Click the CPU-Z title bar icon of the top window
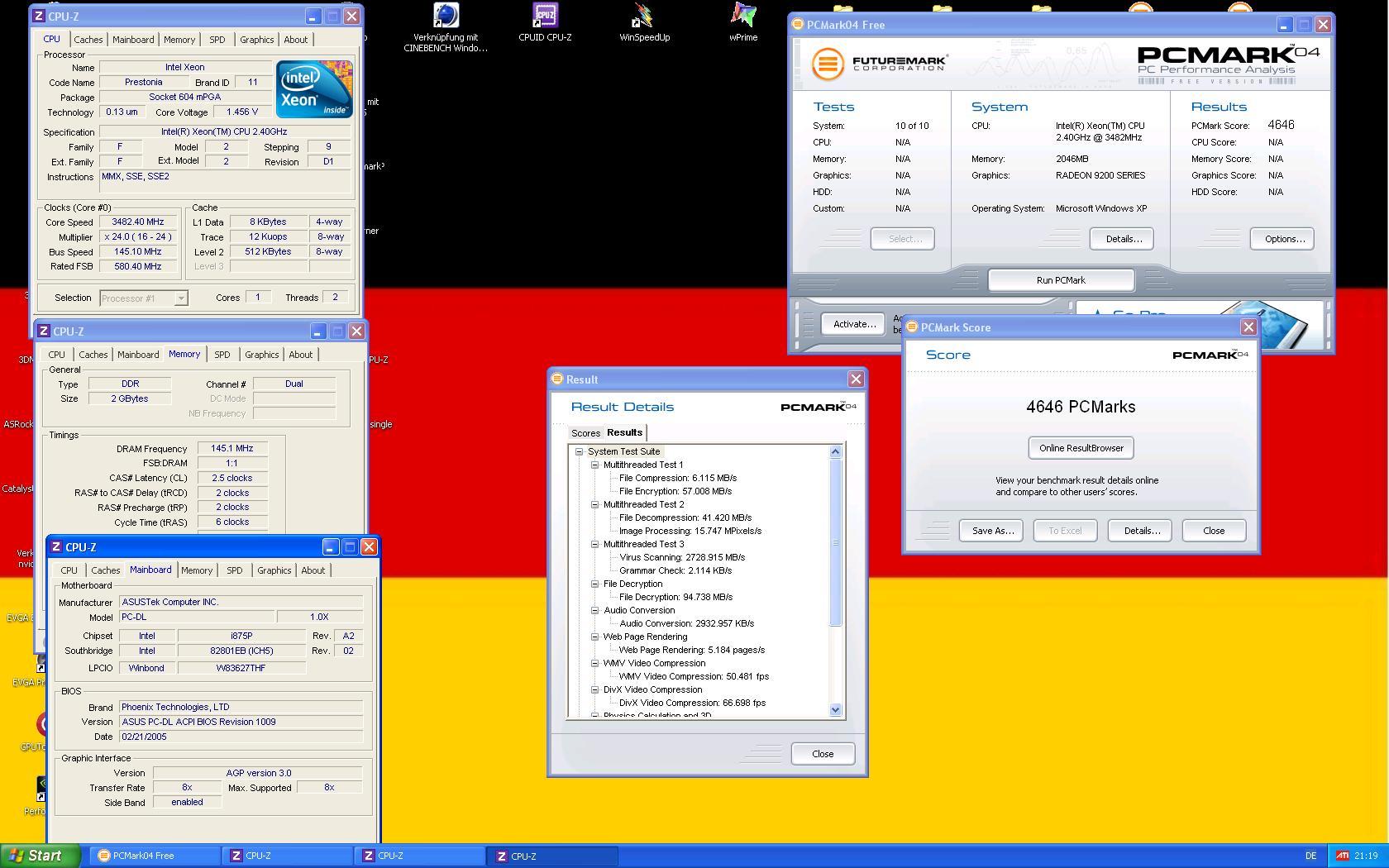 coord(39,16)
